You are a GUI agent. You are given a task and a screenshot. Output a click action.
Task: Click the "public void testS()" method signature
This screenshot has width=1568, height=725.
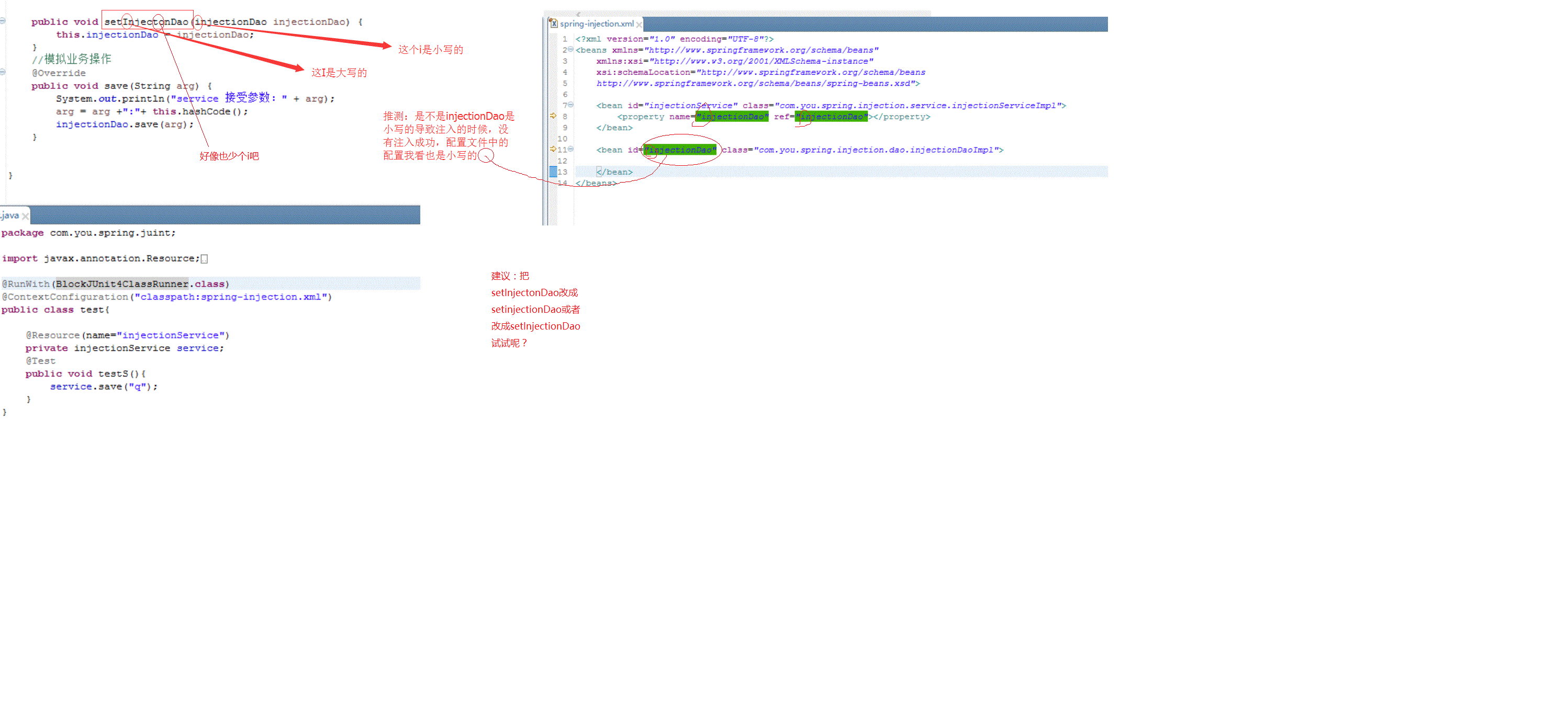85,374
